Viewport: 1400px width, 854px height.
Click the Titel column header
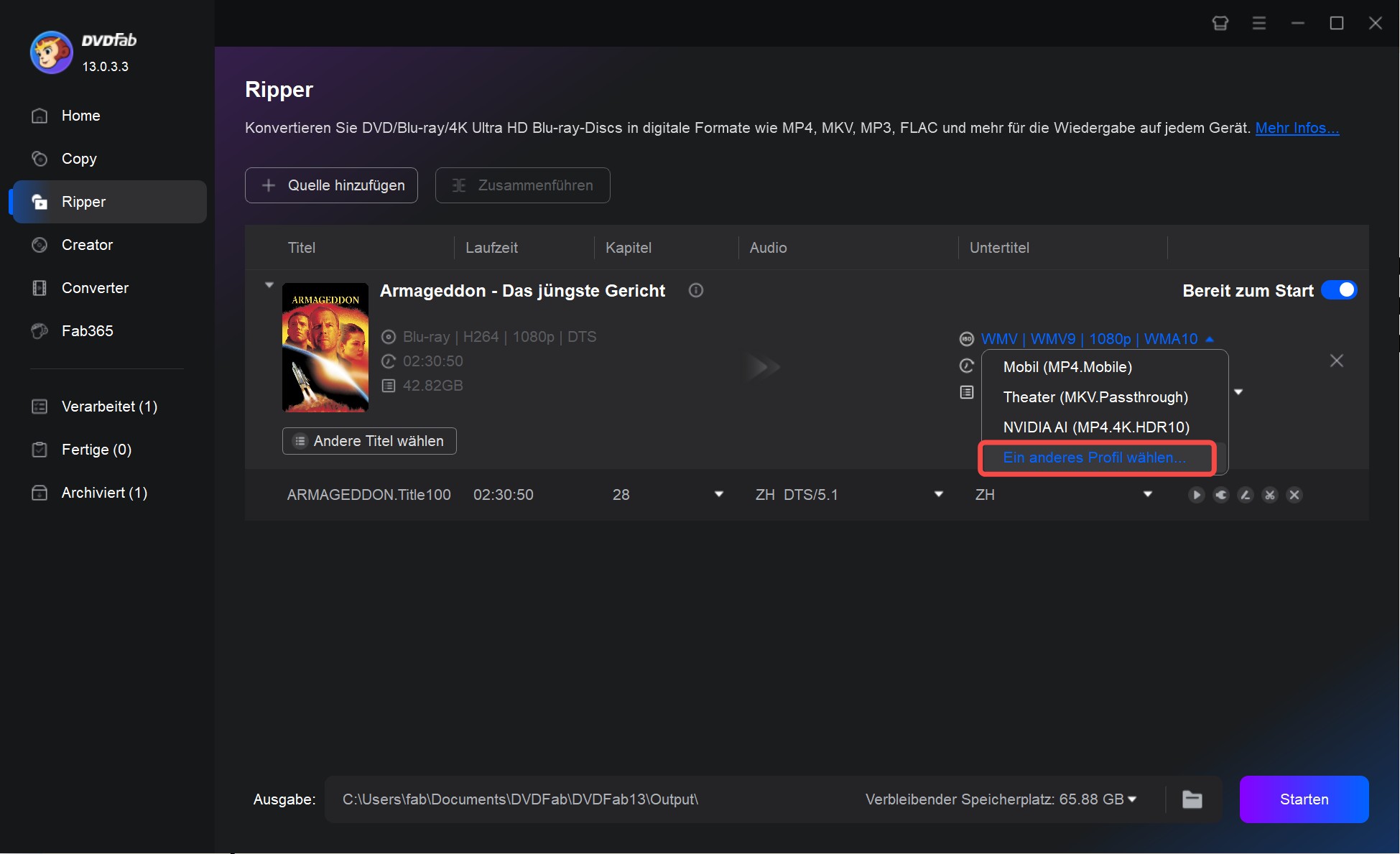tap(302, 248)
